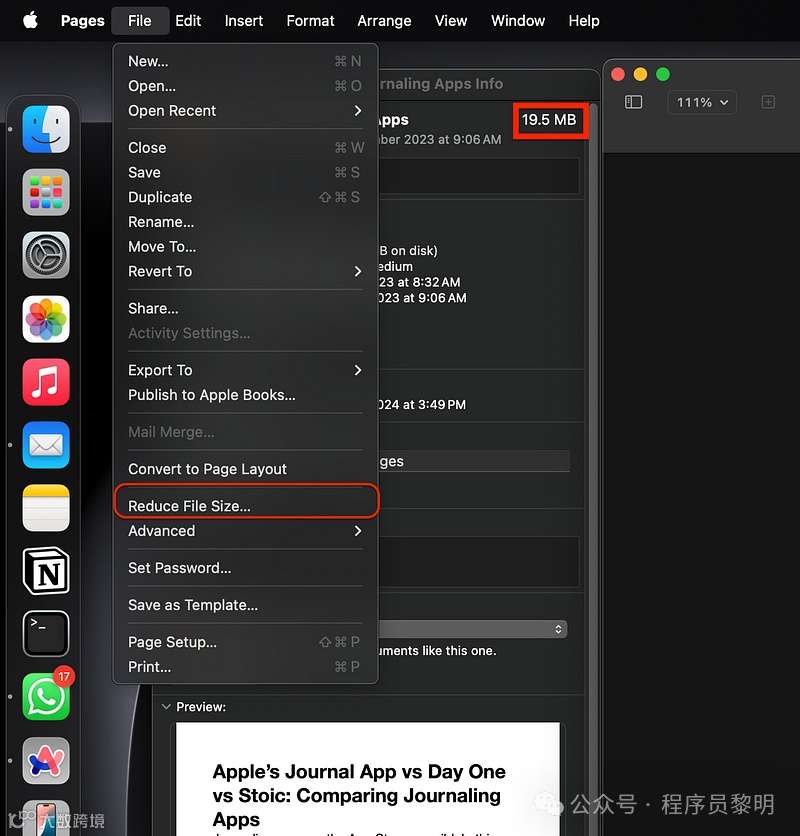Choose Share... menu item
This screenshot has height=836, width=800.
click(x=245, y=308)
